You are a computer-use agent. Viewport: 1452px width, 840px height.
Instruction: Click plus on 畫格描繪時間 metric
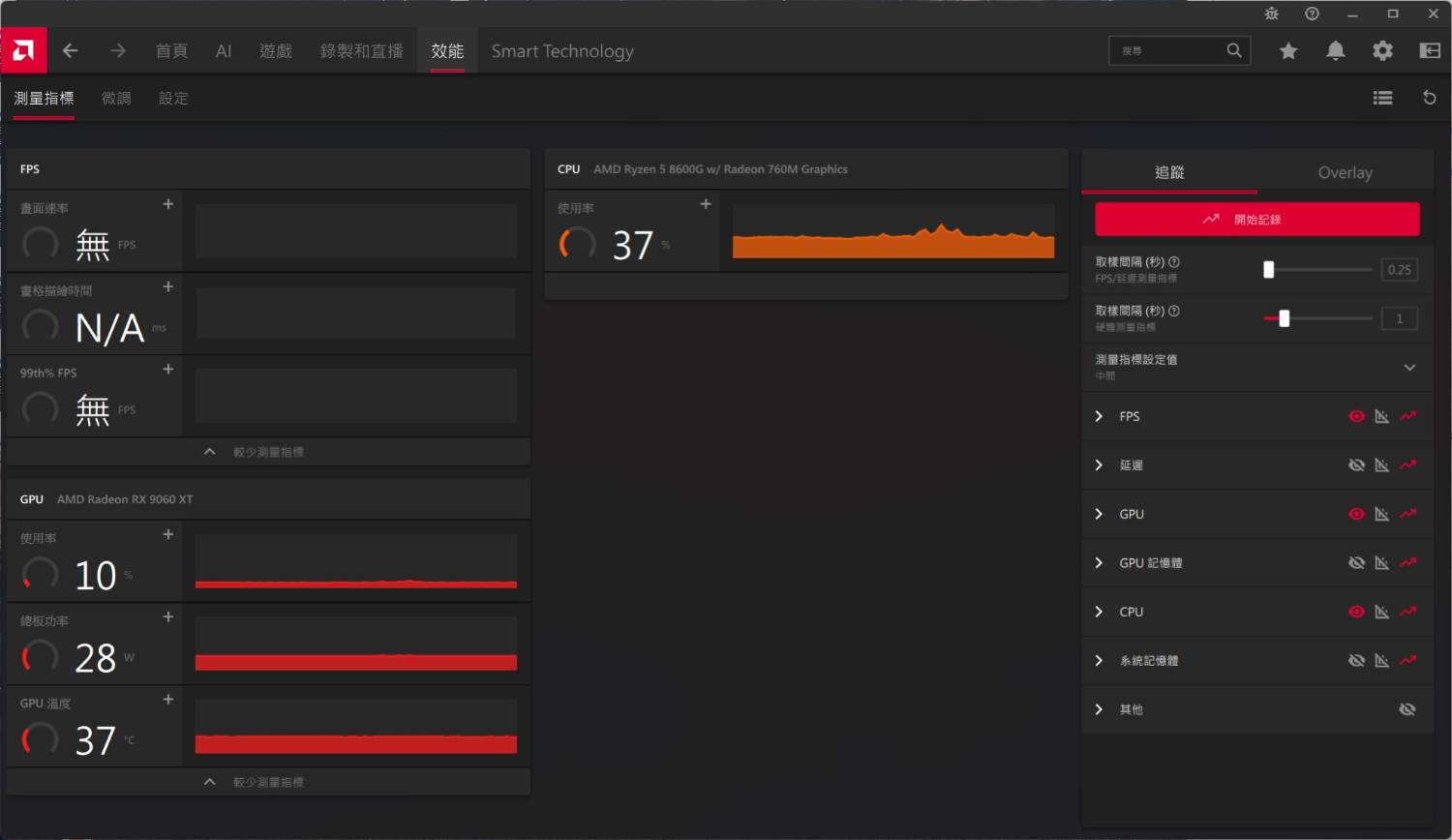tap(168, 286)
